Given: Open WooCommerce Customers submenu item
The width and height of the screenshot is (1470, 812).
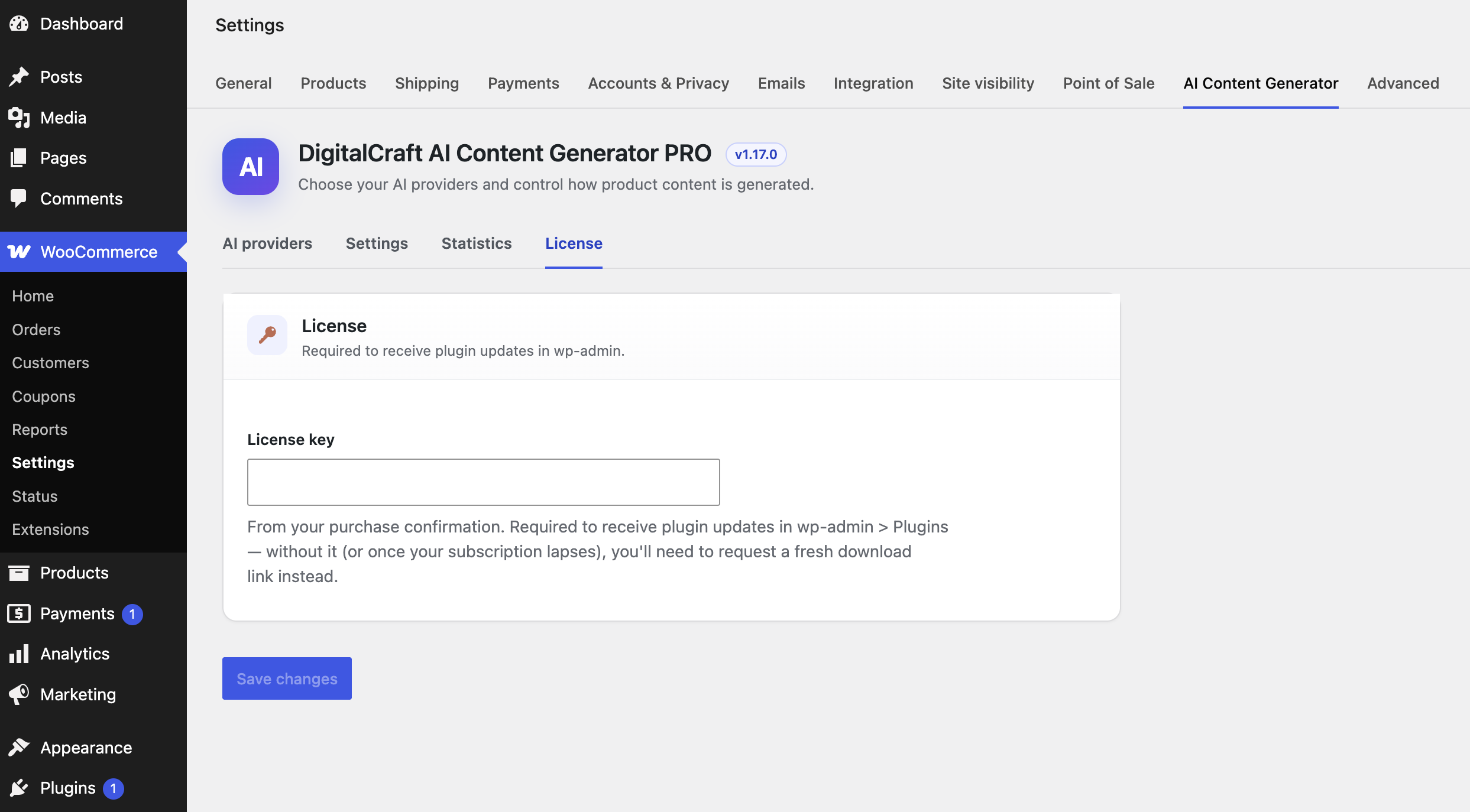Looking at the screenshot, I should 50,363.
